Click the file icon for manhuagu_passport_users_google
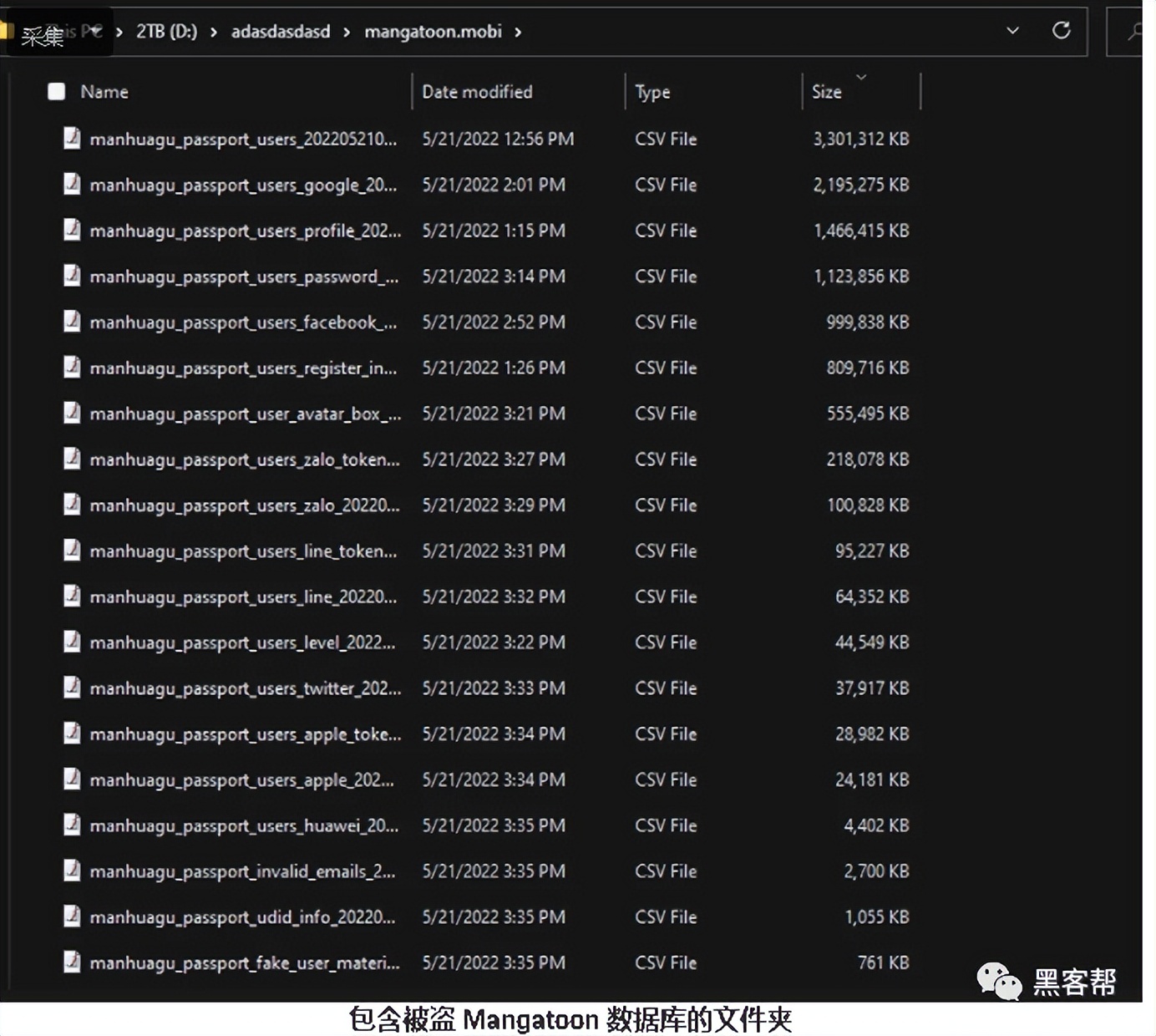This screenshot has width=1156, height=1036. 73,184
